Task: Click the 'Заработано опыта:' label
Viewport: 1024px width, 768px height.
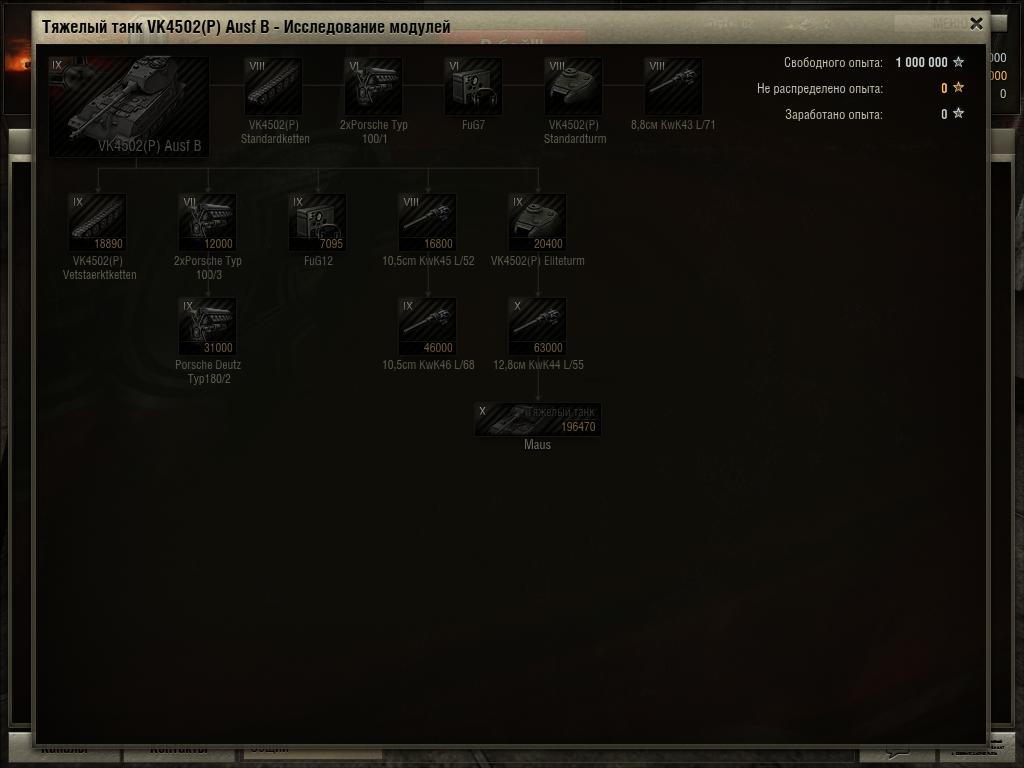Action: 833,115
